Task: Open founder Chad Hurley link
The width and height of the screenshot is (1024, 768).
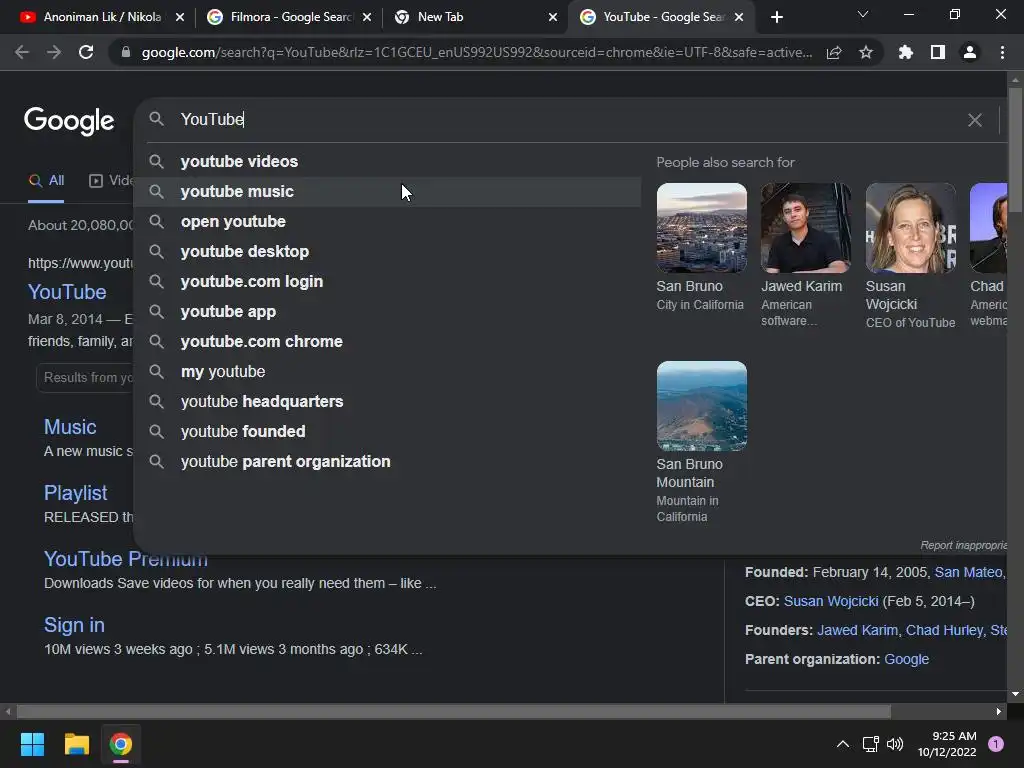Action: (x=944, y=630)
